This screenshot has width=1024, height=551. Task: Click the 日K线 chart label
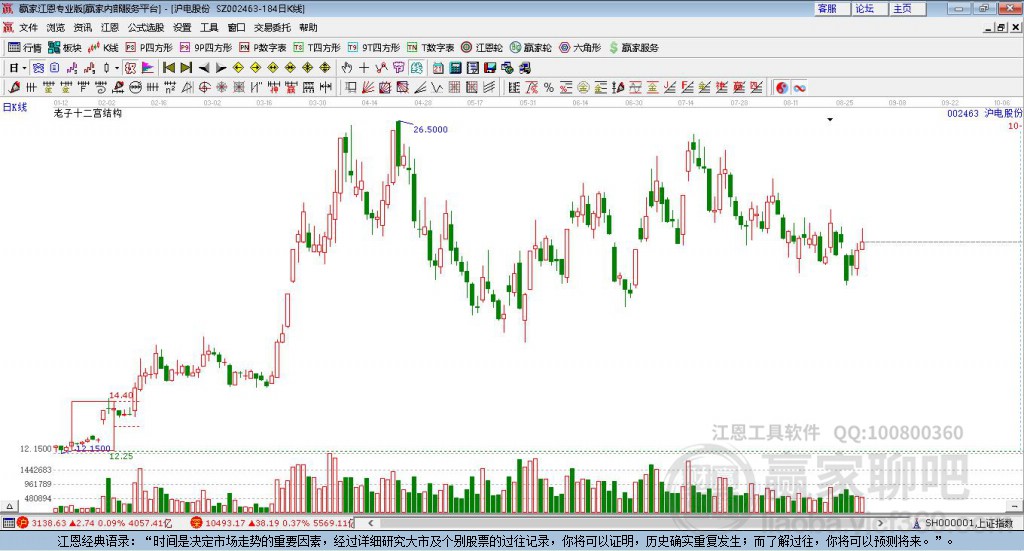coord(14,108)
